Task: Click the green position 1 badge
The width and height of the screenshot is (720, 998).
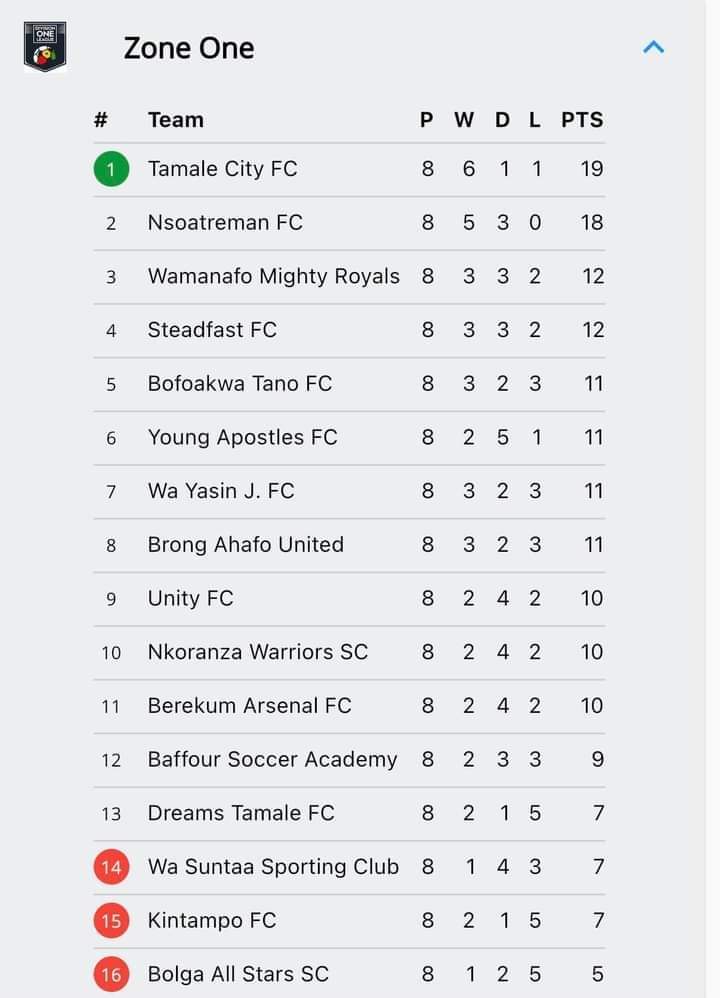Action: pos(111,169)
